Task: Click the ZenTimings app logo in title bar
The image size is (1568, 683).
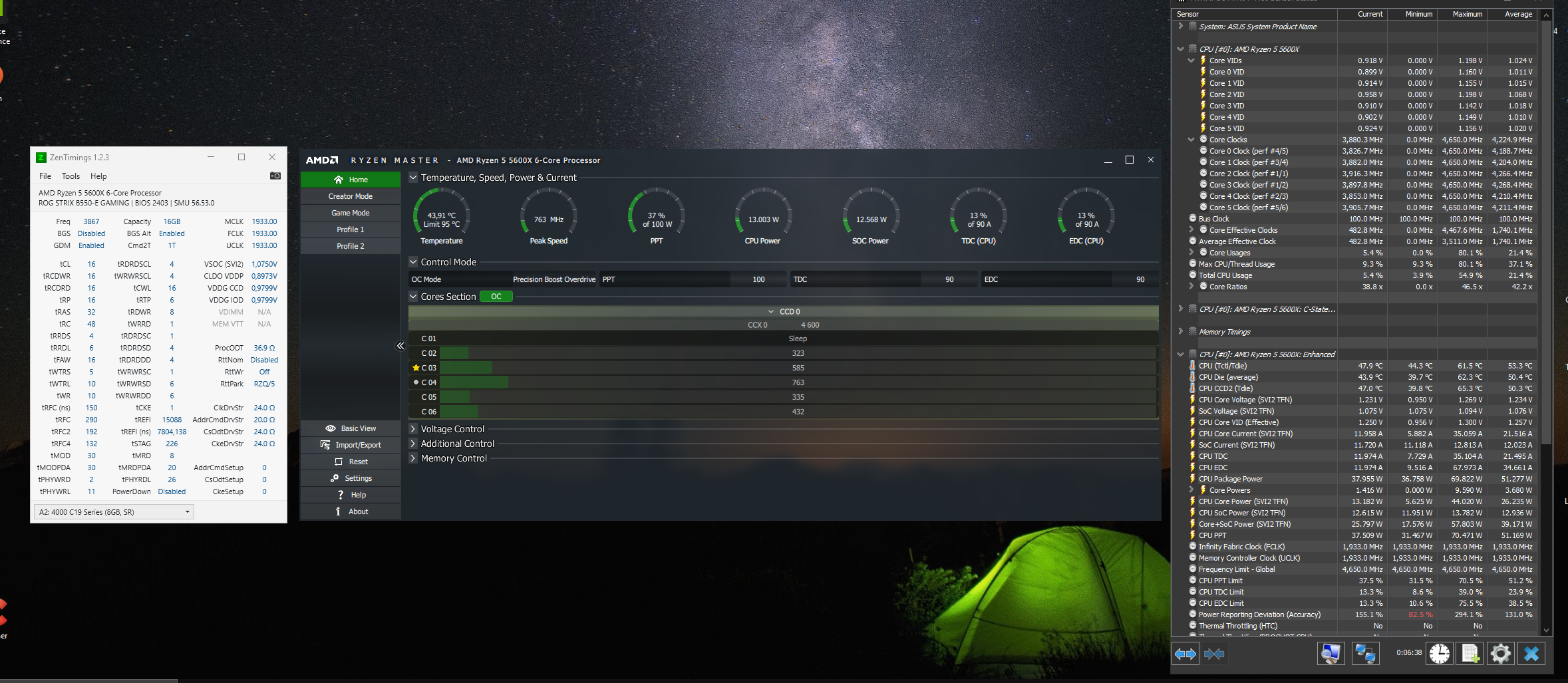Action: (x=41, y=158)
